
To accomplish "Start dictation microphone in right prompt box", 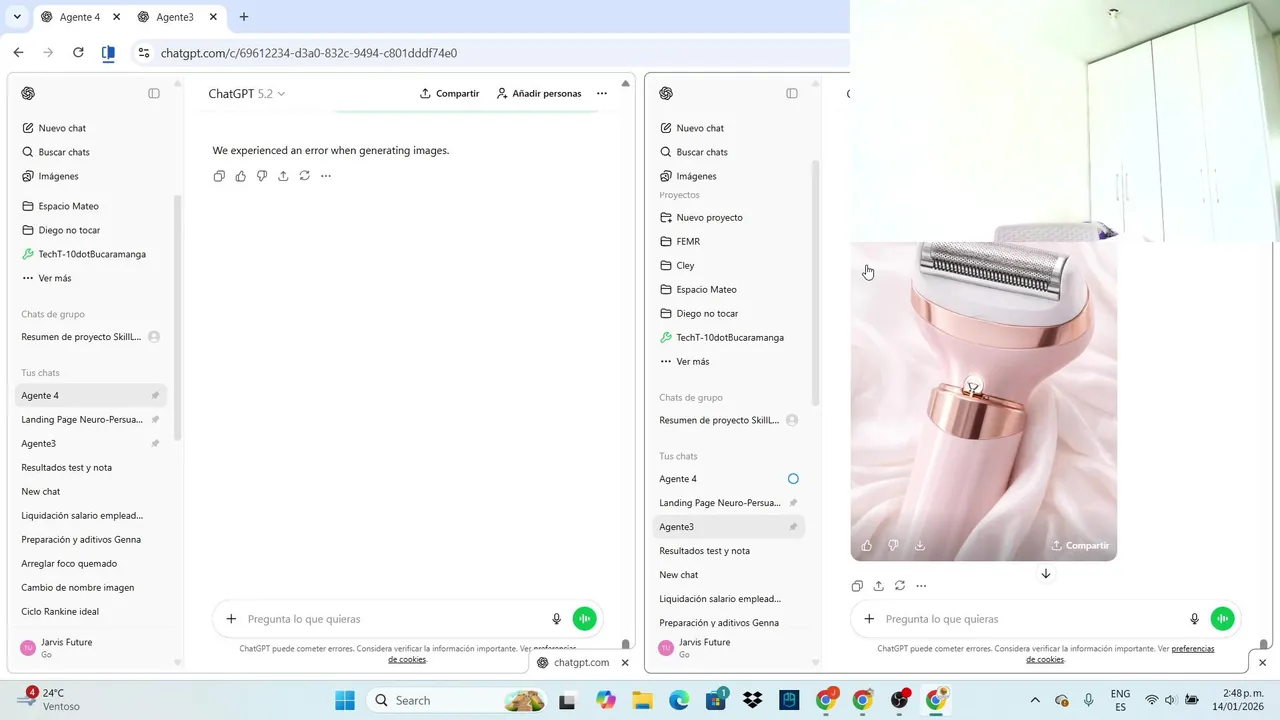I will (x=1195, y=619).
